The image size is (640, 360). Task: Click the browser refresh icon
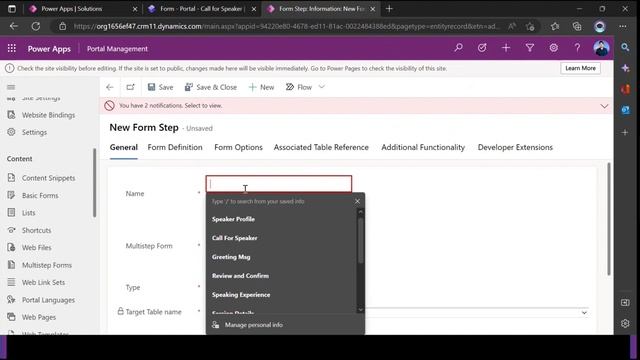[36, 26]
